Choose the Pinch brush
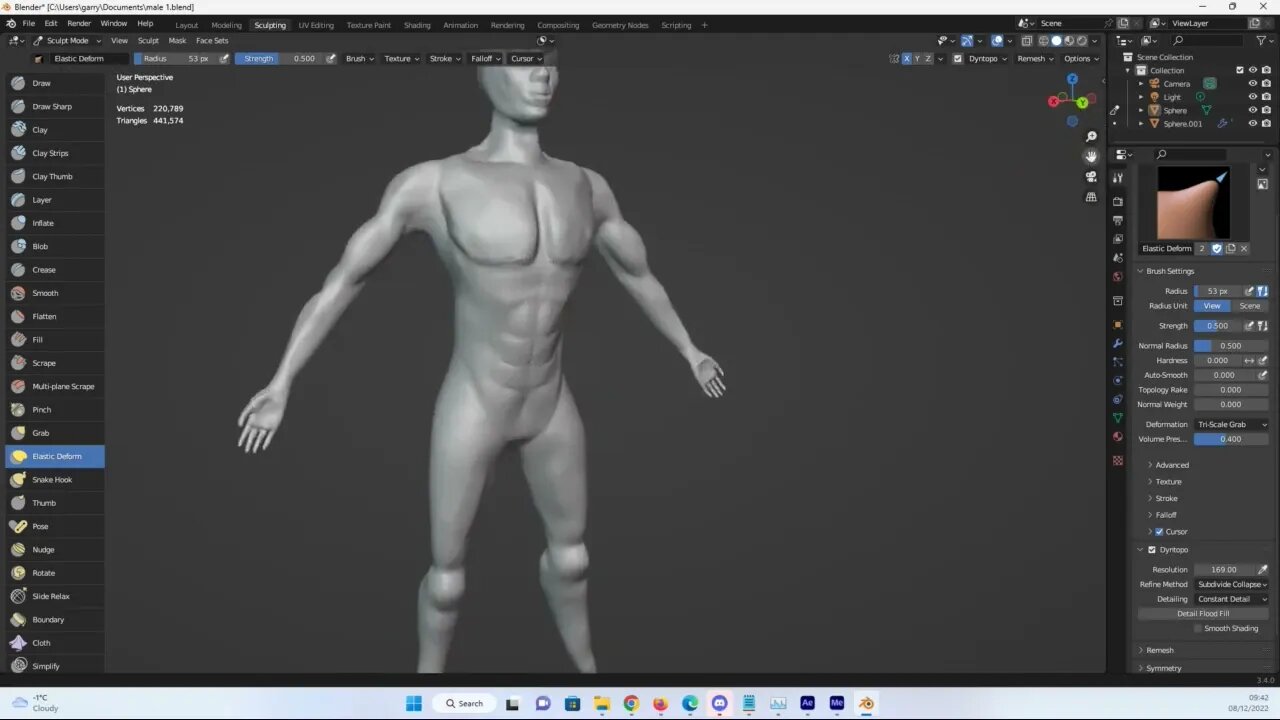1280x720 pixels. click(55, 410)
